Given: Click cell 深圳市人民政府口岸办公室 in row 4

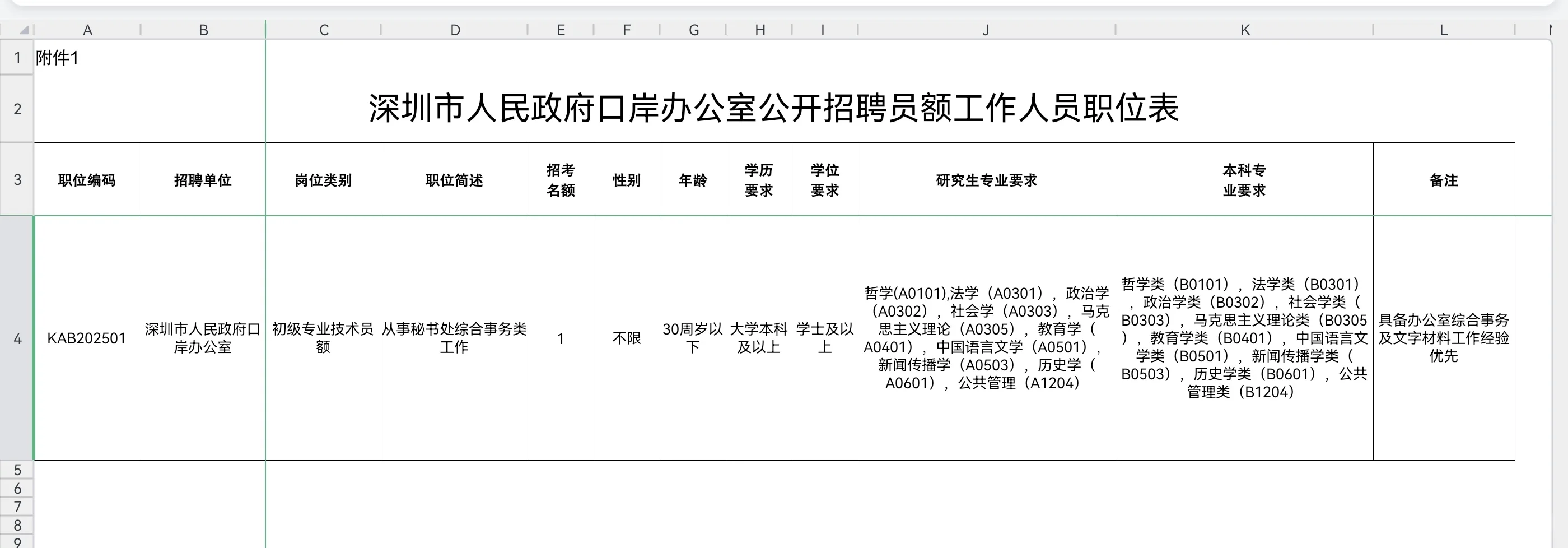Looking at the screenshot, I should 203,338.
